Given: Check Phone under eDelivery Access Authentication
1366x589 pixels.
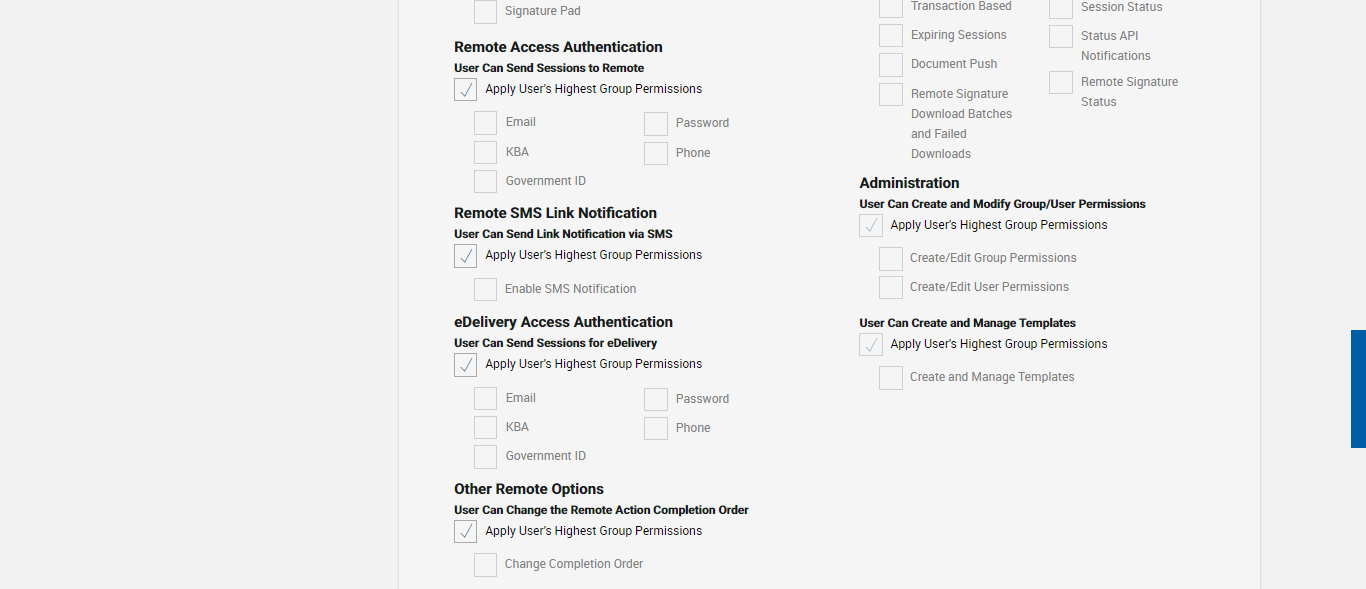Looking at the screenshot, I should [656, 428].
